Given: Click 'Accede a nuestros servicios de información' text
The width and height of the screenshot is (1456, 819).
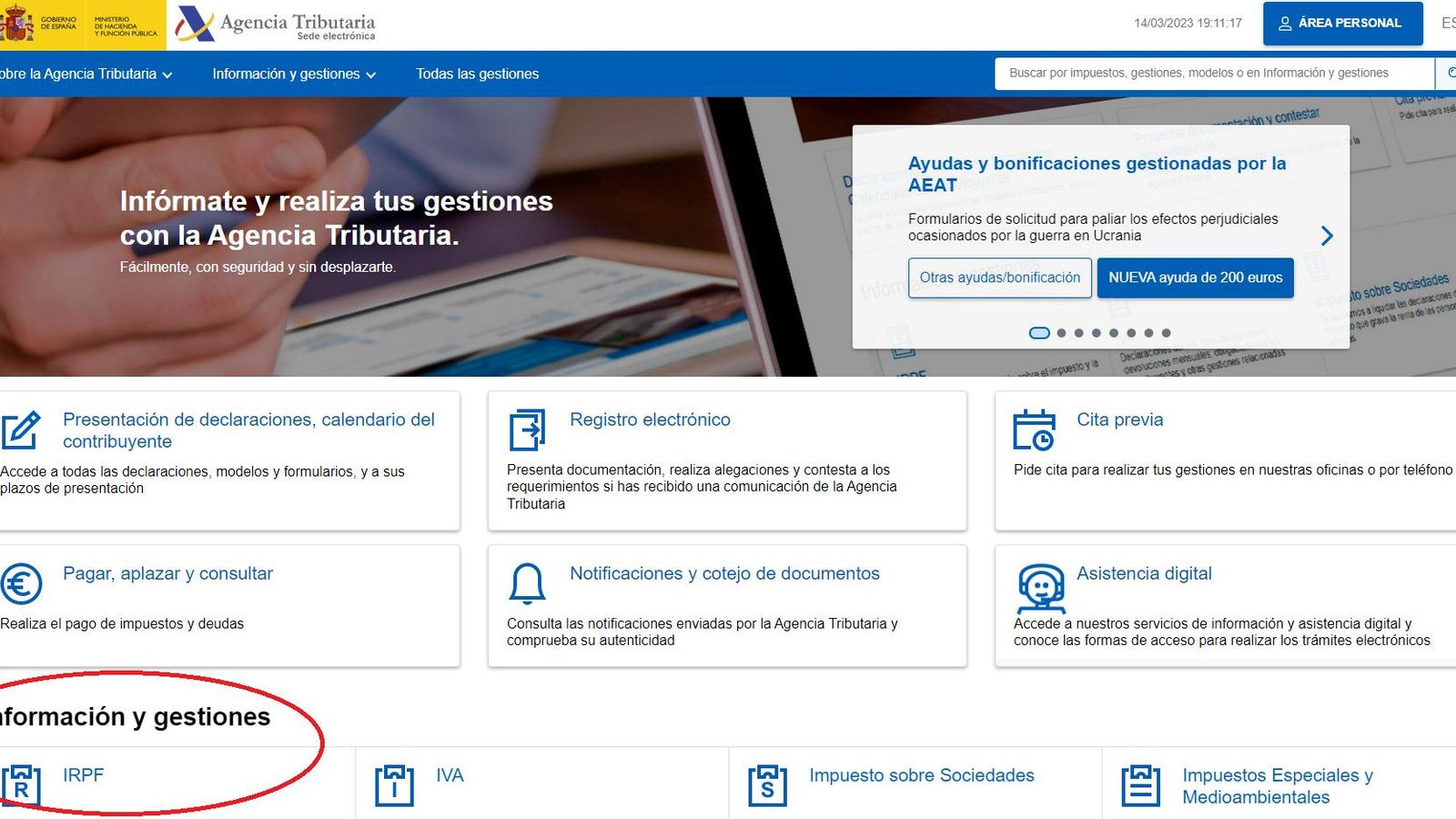Looking at the screenshot, I should pos(1222,632).
